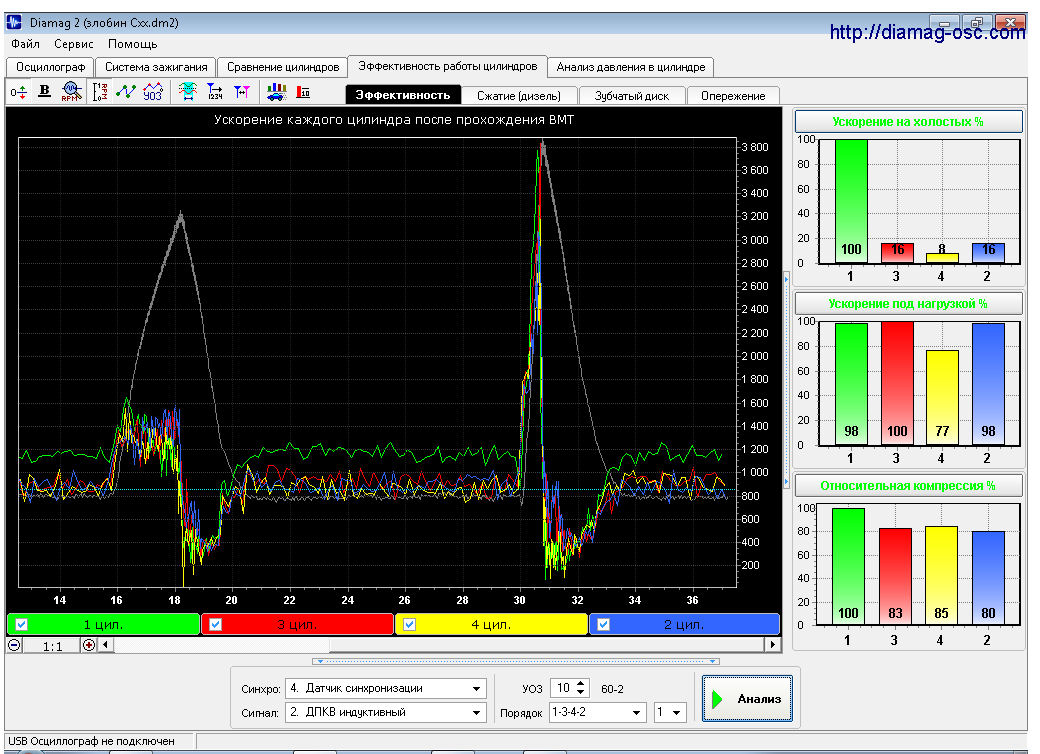
Task: Toggle the upper right-panel splitter arrow
Action: [787, 280]
